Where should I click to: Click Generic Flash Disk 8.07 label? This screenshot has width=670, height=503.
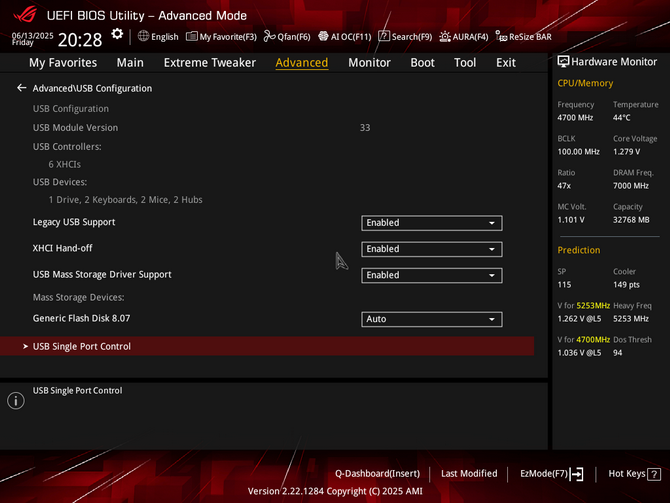pyautogui.click(x=81, y=318)
